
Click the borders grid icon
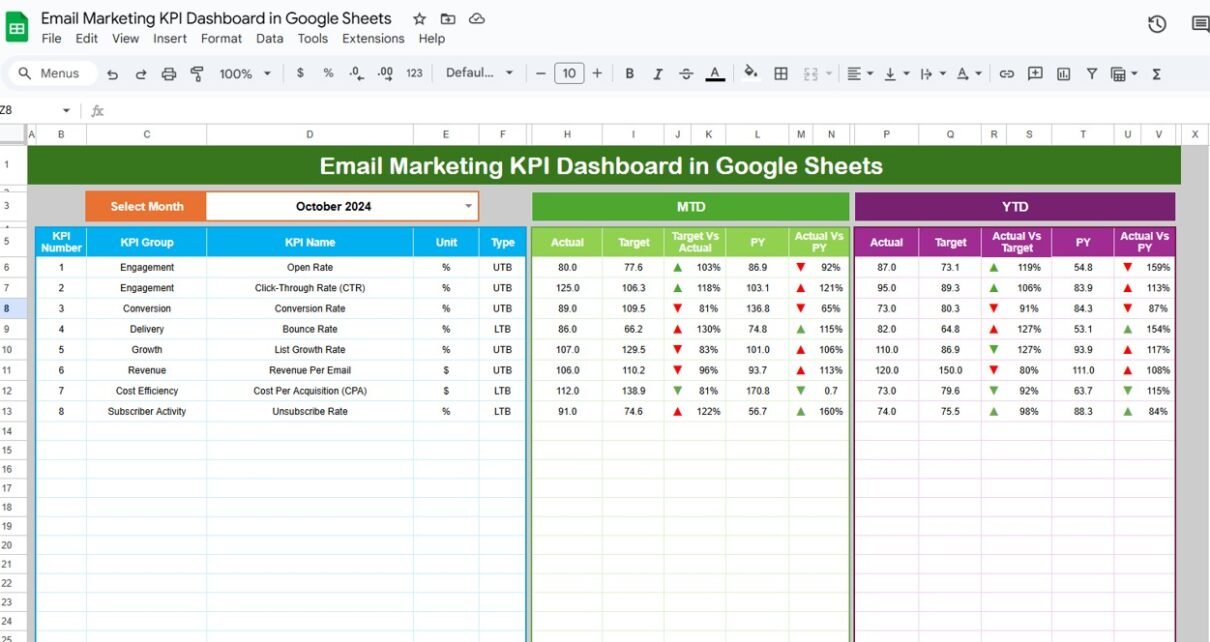pyautogui.click(x=781, y=74)
